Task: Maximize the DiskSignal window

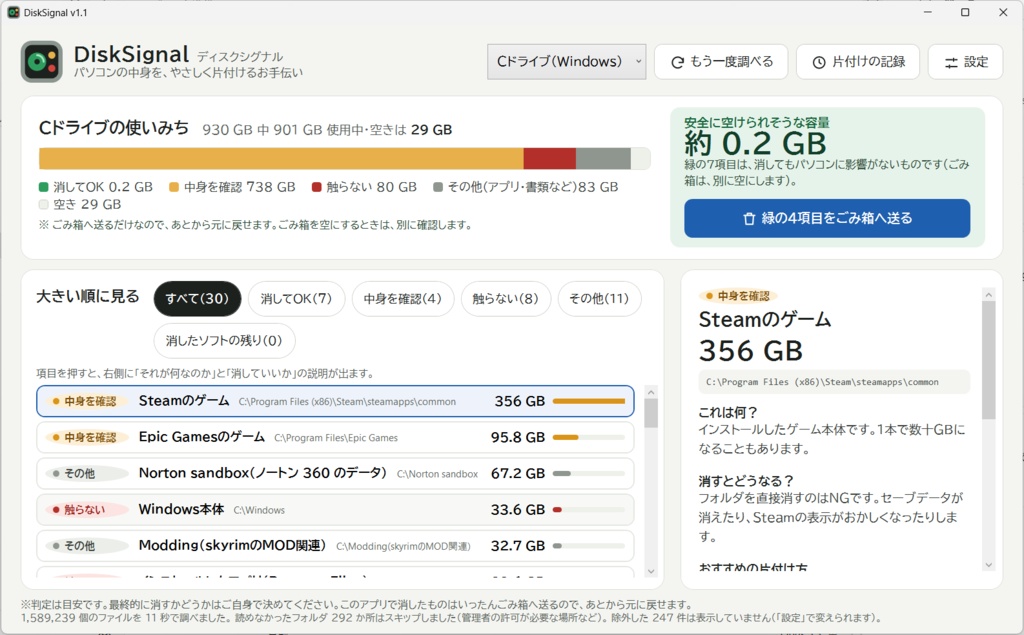Action: click(965, 12)
